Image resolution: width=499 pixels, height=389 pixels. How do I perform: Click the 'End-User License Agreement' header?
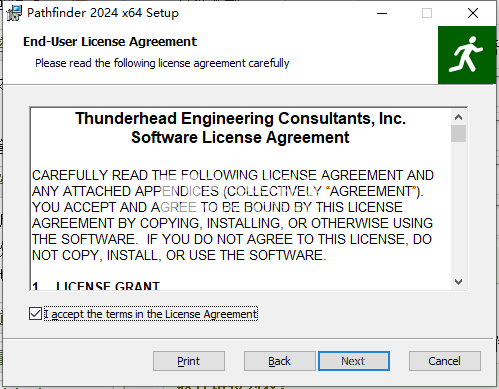pyautogui.click(x=110, y=42)
